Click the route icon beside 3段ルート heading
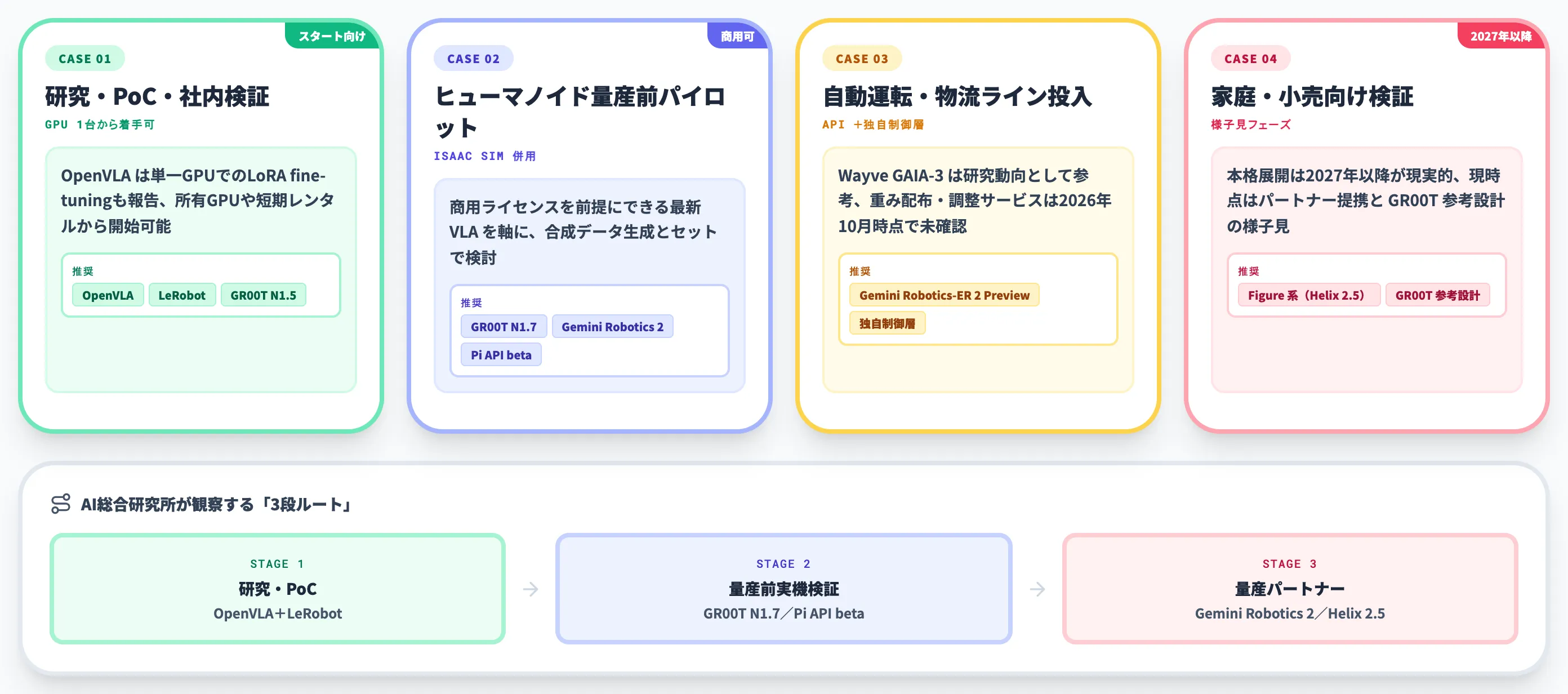Screen dimensions: 1568x694 61,504
